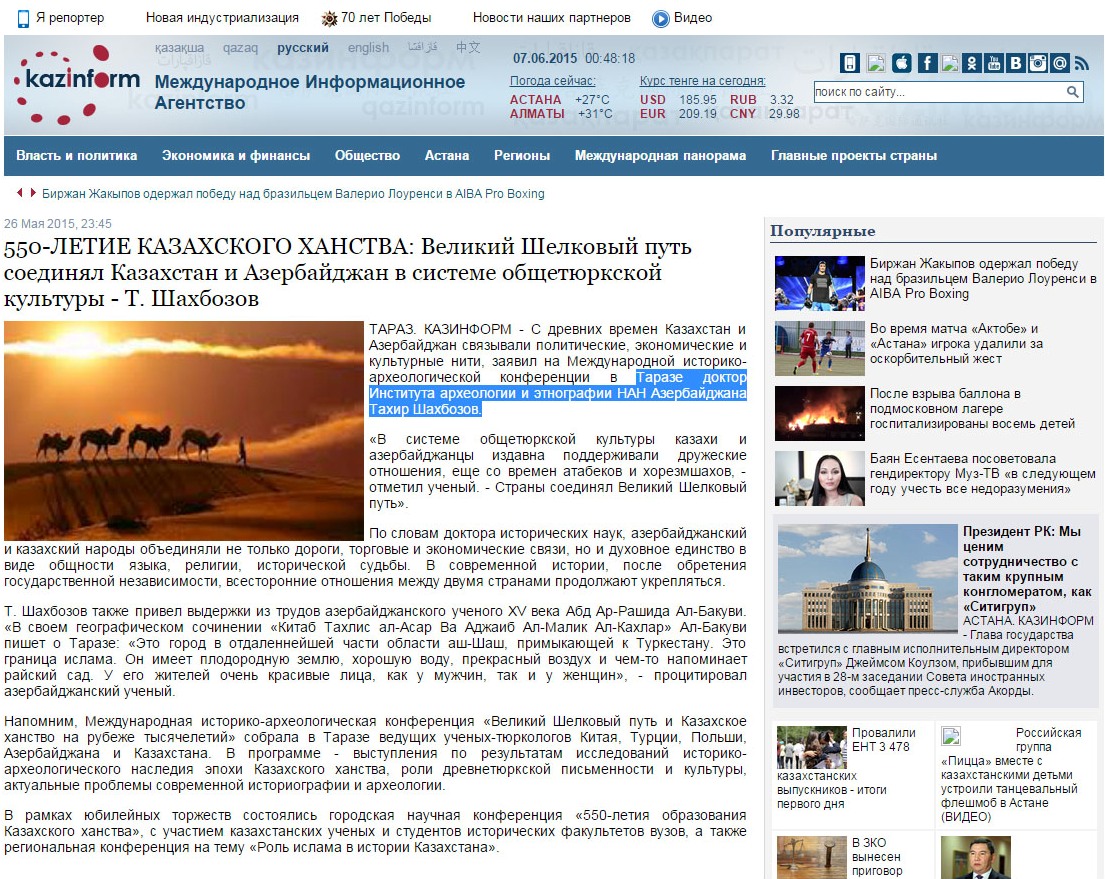
Task: Click the phone icon beside 'Я репортер'
Action: 23,18
